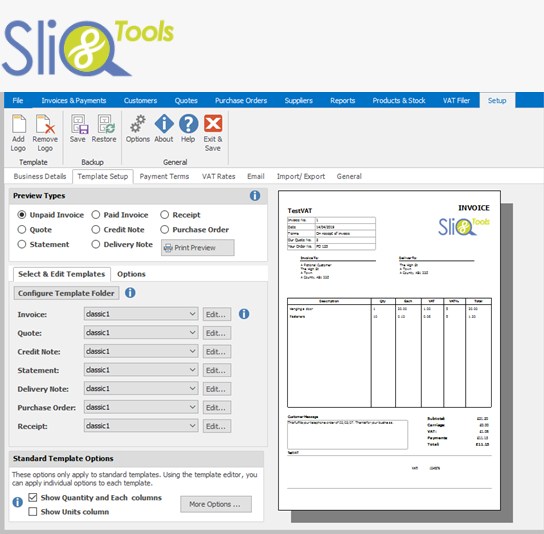Viewport: 544px width, 534px height.
Task: Click Edit button for Invoice template
Action: [x=217, y=314]
